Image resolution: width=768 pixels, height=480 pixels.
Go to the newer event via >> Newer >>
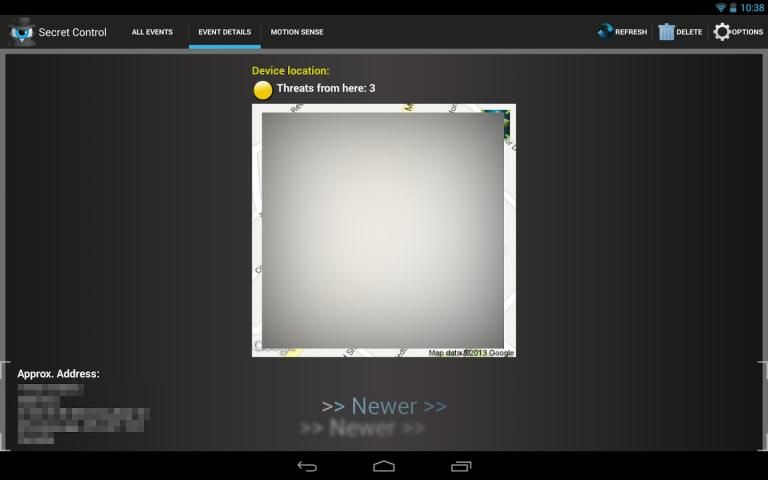pyautogui.click(x=384, y=406)
